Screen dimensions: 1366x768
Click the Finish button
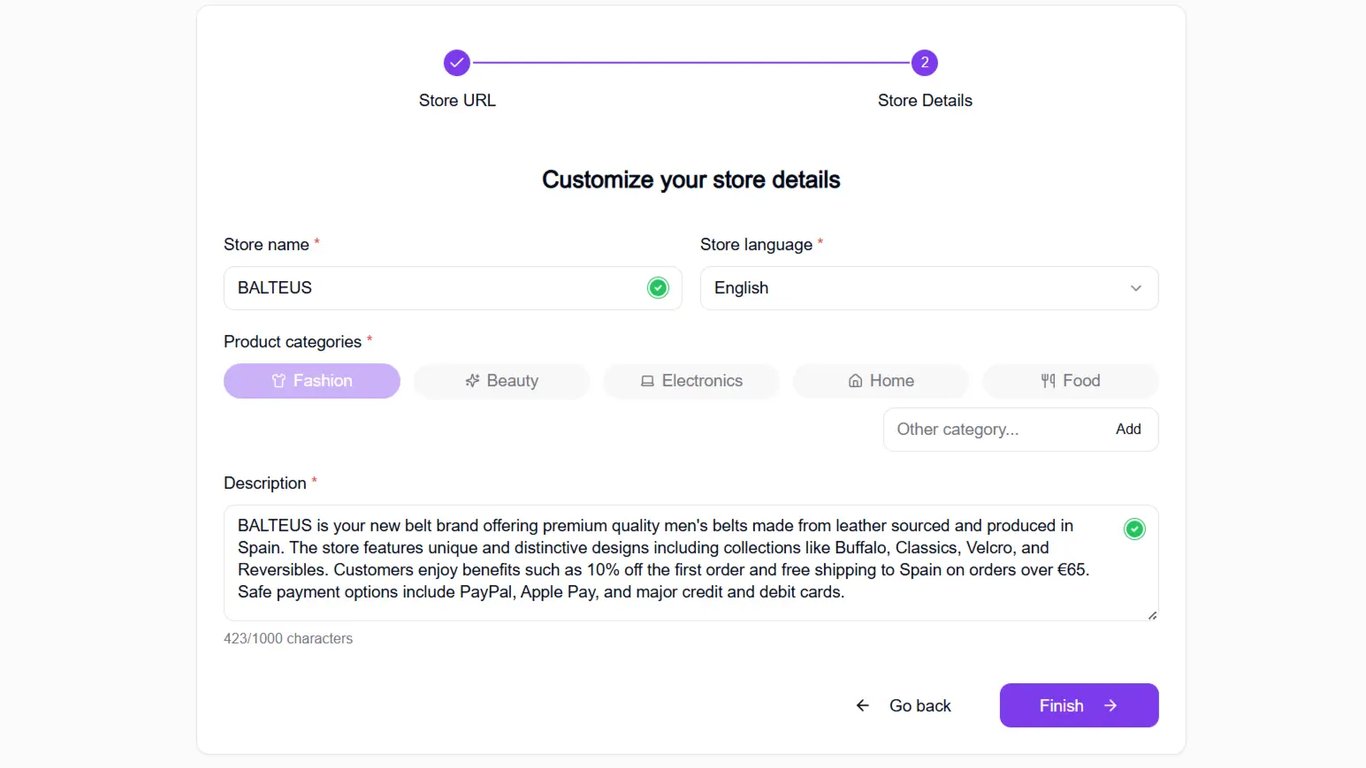tap(1079, 705)
